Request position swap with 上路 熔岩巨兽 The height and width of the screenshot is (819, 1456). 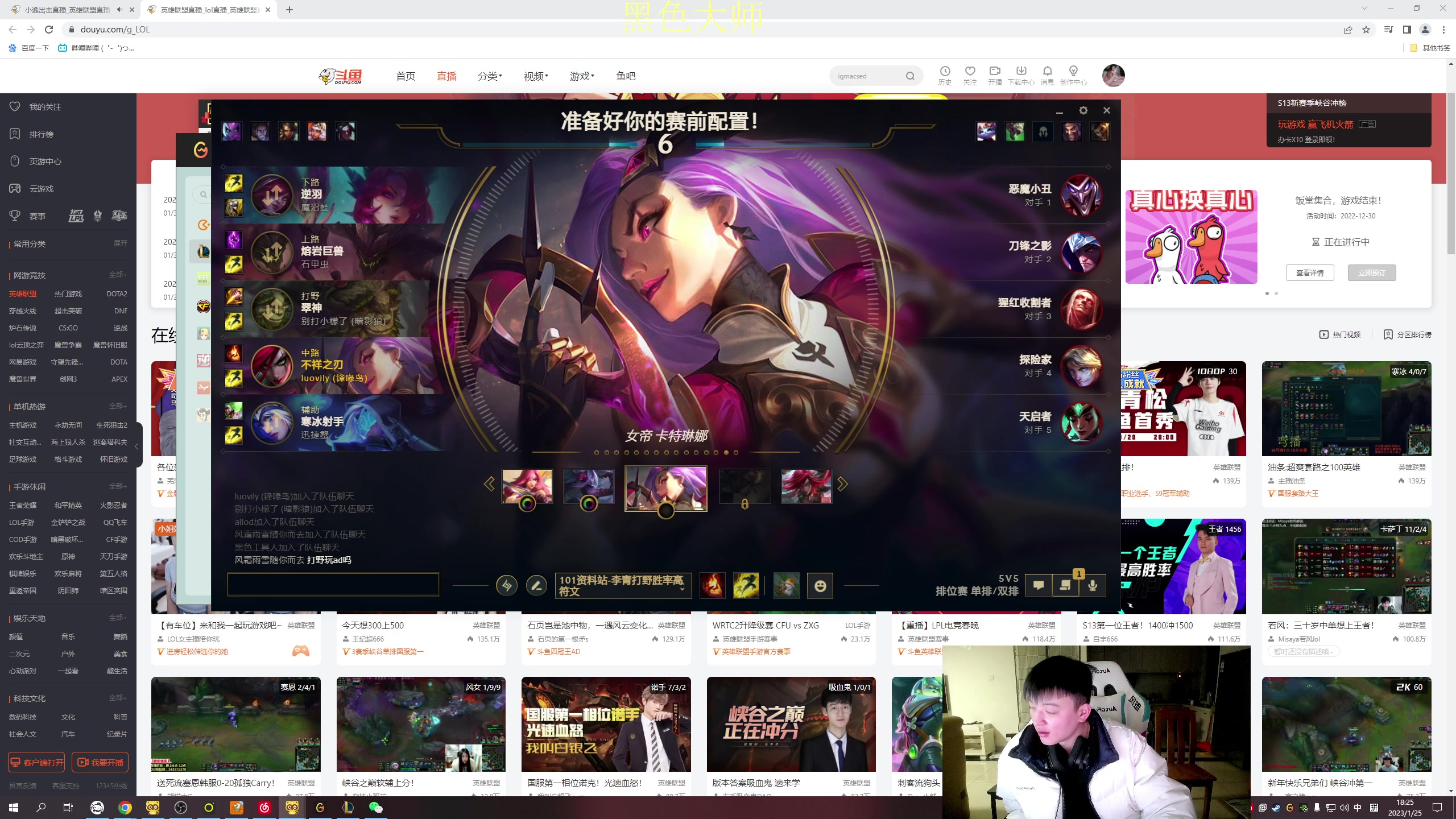click(272, 252)
